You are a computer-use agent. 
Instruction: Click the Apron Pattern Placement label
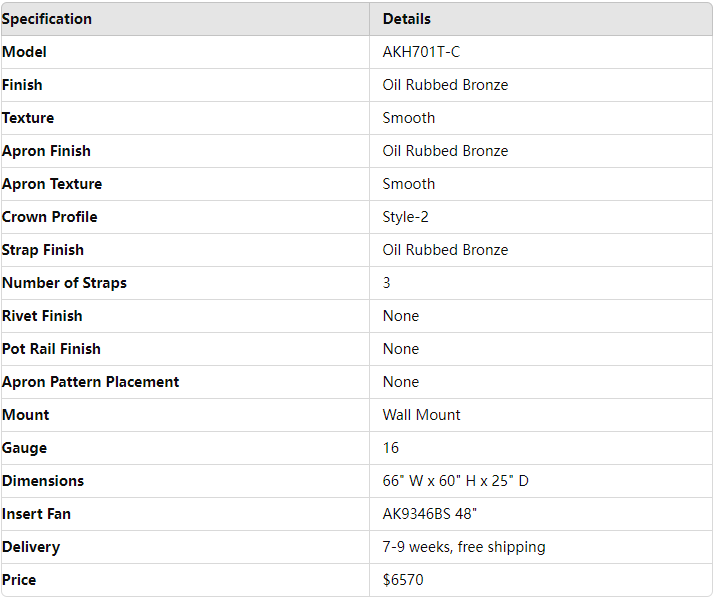pos(91,382)
